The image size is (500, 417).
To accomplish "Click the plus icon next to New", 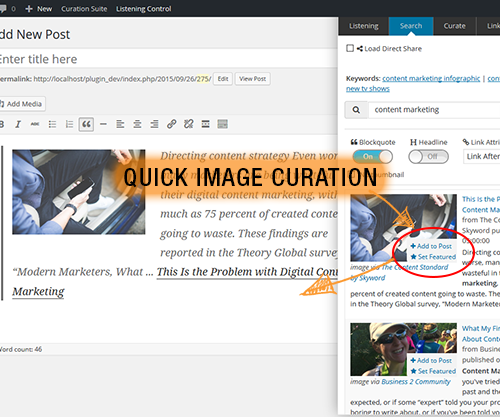I will pos(29,9).
